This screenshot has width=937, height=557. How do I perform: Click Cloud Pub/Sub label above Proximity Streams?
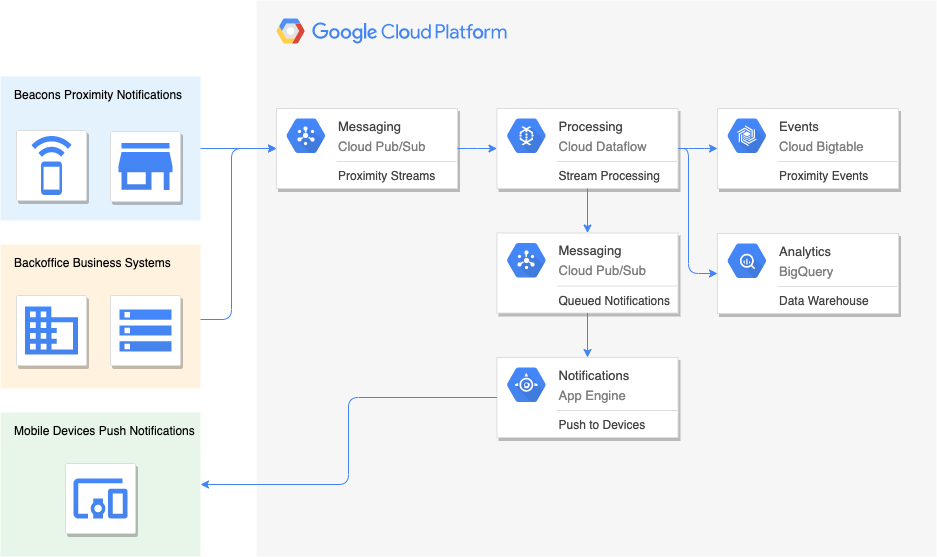tap(381, 146)
